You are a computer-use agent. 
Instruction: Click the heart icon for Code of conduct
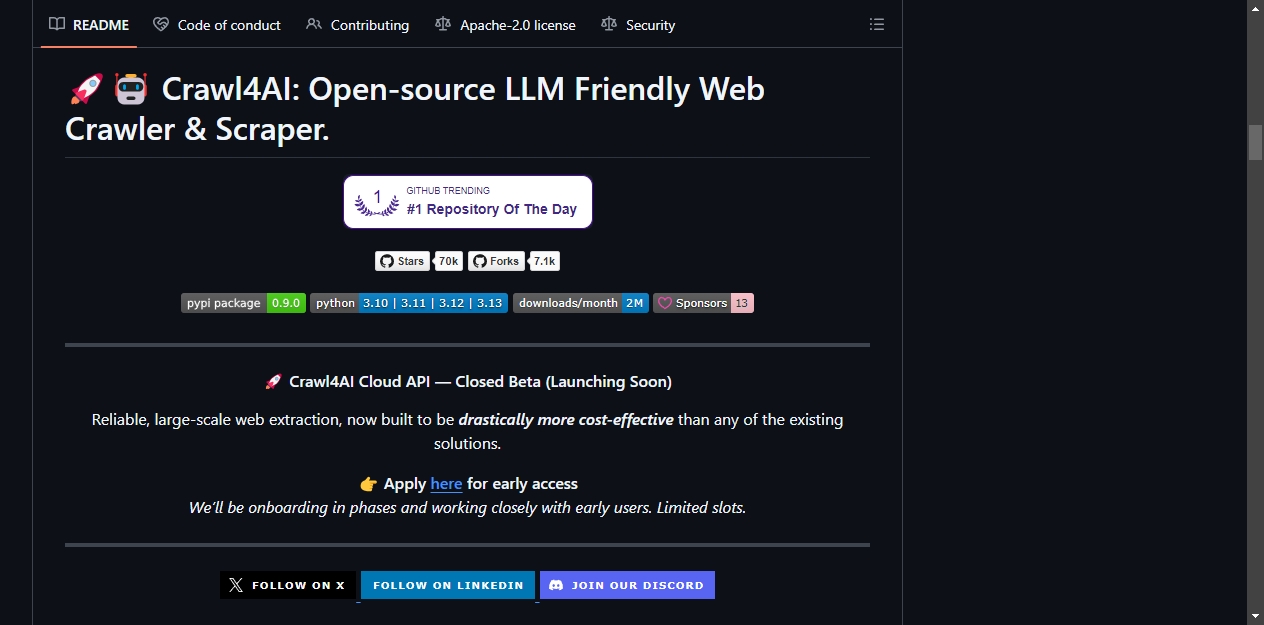click(161, 24)
